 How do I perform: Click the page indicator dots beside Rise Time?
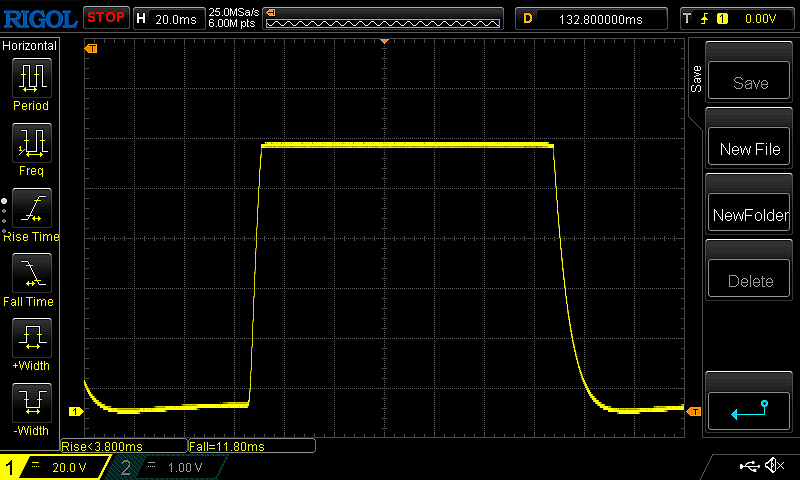click(4, 216)
